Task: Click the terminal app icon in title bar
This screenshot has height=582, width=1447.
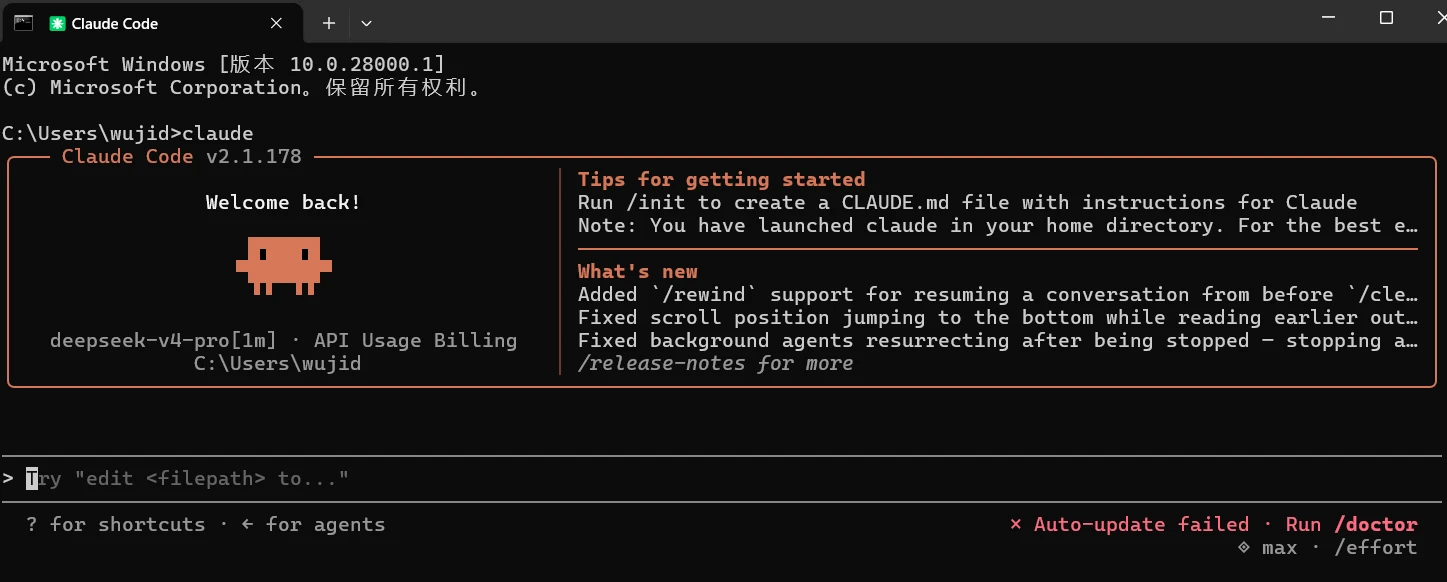Action: [x=23, y=23]
